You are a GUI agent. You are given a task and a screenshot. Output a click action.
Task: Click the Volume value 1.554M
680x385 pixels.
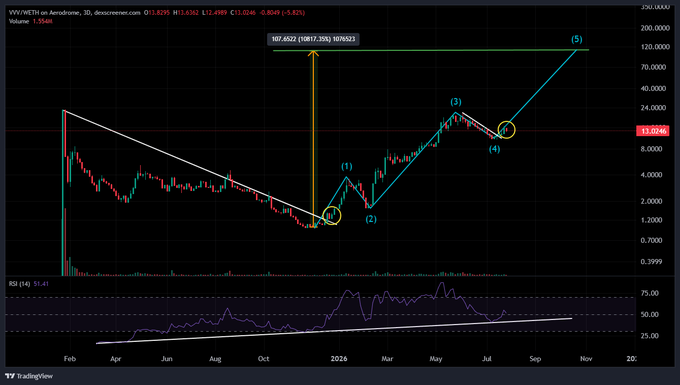pos(42,21)
